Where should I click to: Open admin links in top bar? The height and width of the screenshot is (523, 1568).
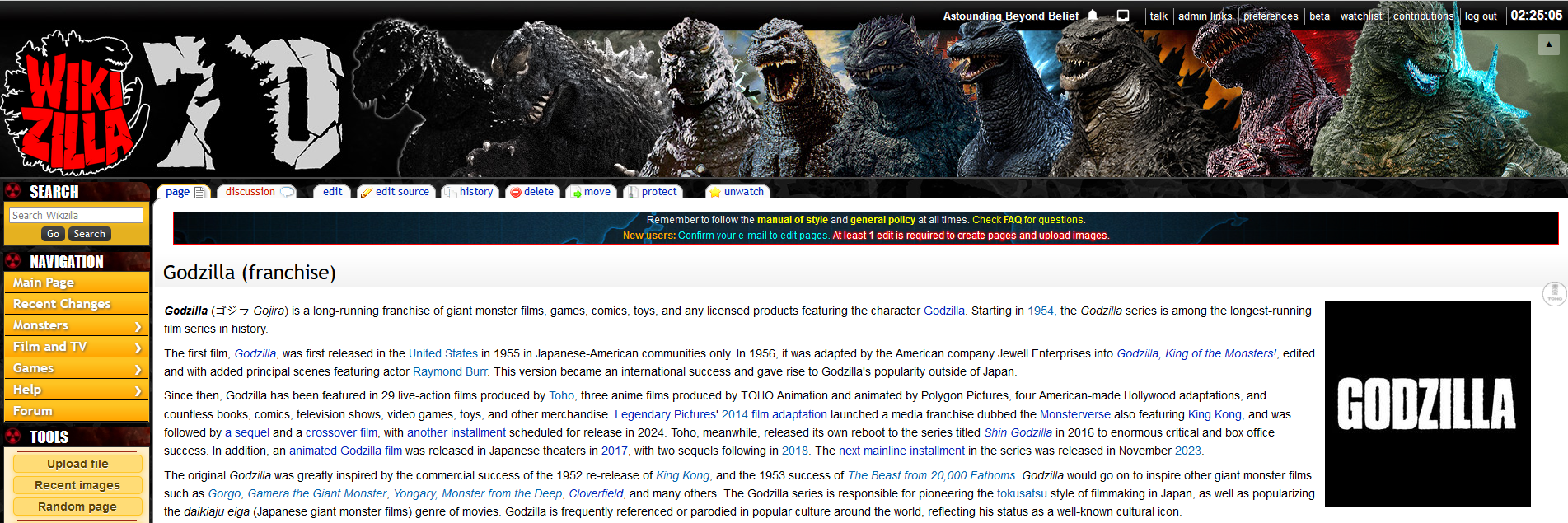coord(1205,16)
